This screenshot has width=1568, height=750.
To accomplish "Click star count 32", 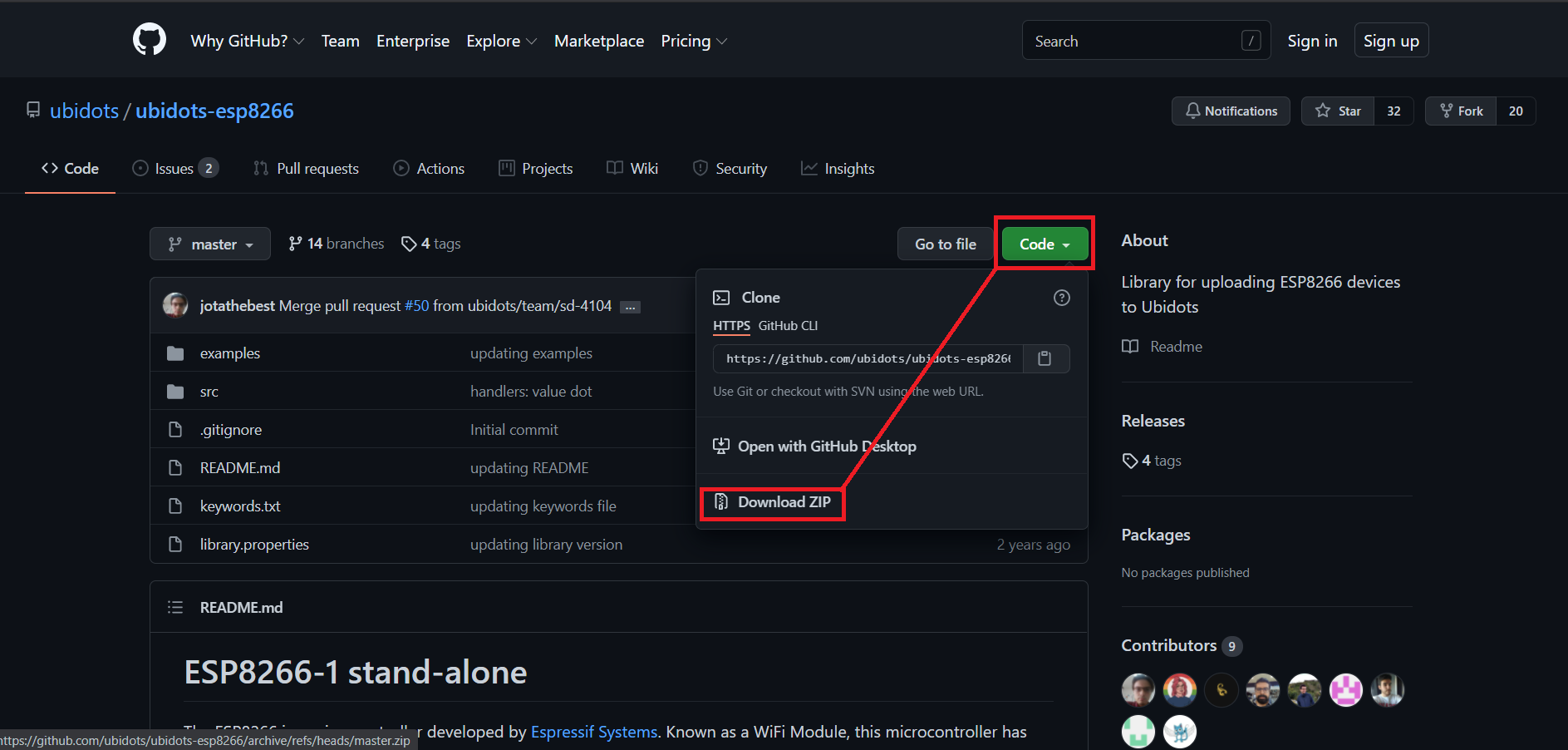I will 1394,111.
